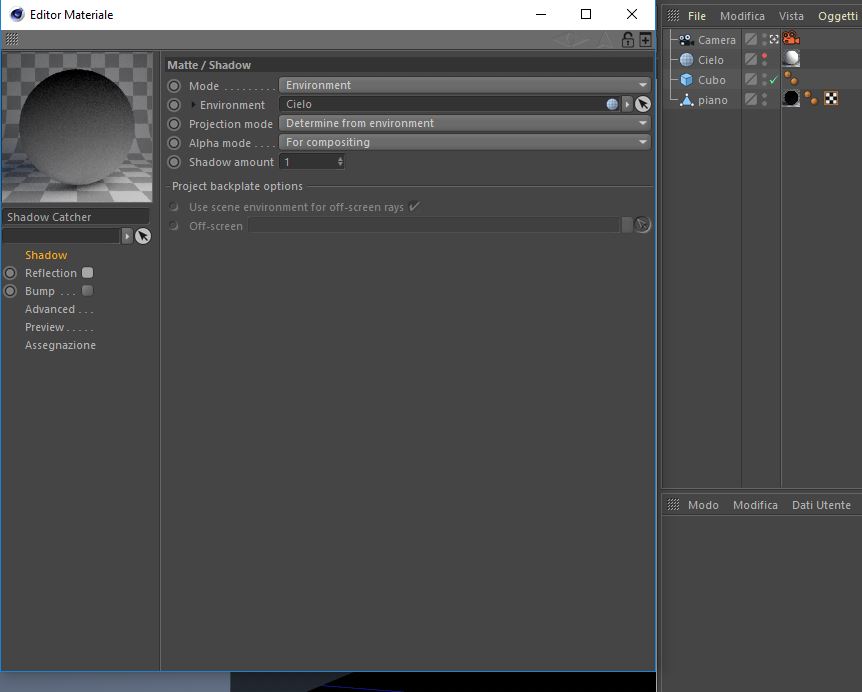Click the lock icon in Material Editor toolbar

[x=627, y=40]
